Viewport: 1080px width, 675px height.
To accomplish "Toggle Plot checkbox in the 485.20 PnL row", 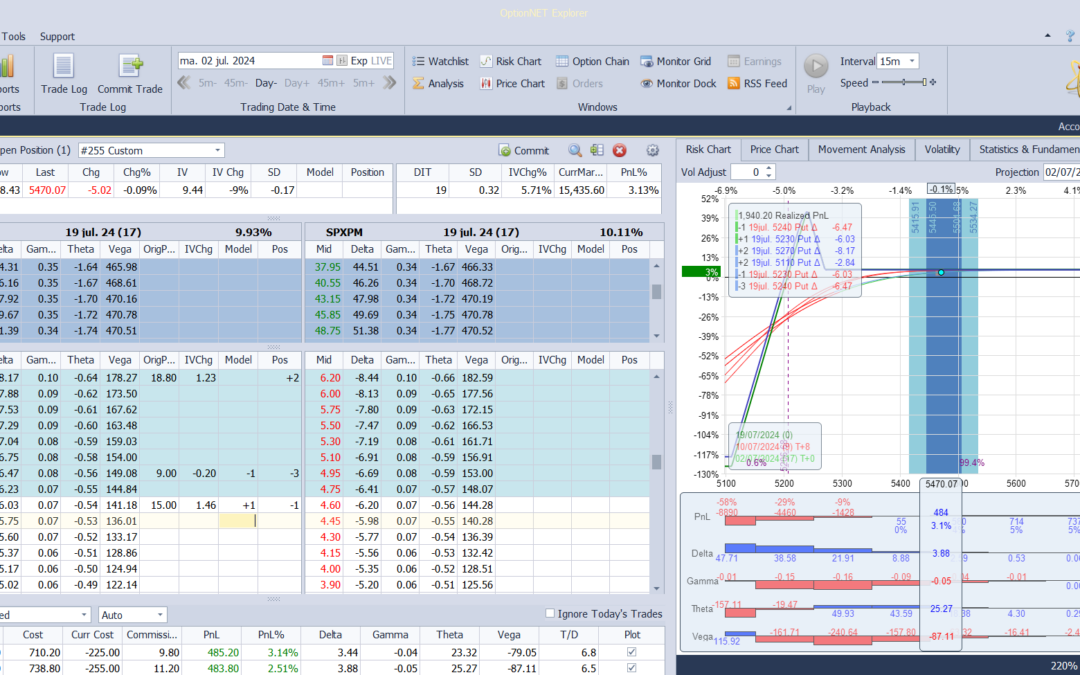I will [632, 652].
